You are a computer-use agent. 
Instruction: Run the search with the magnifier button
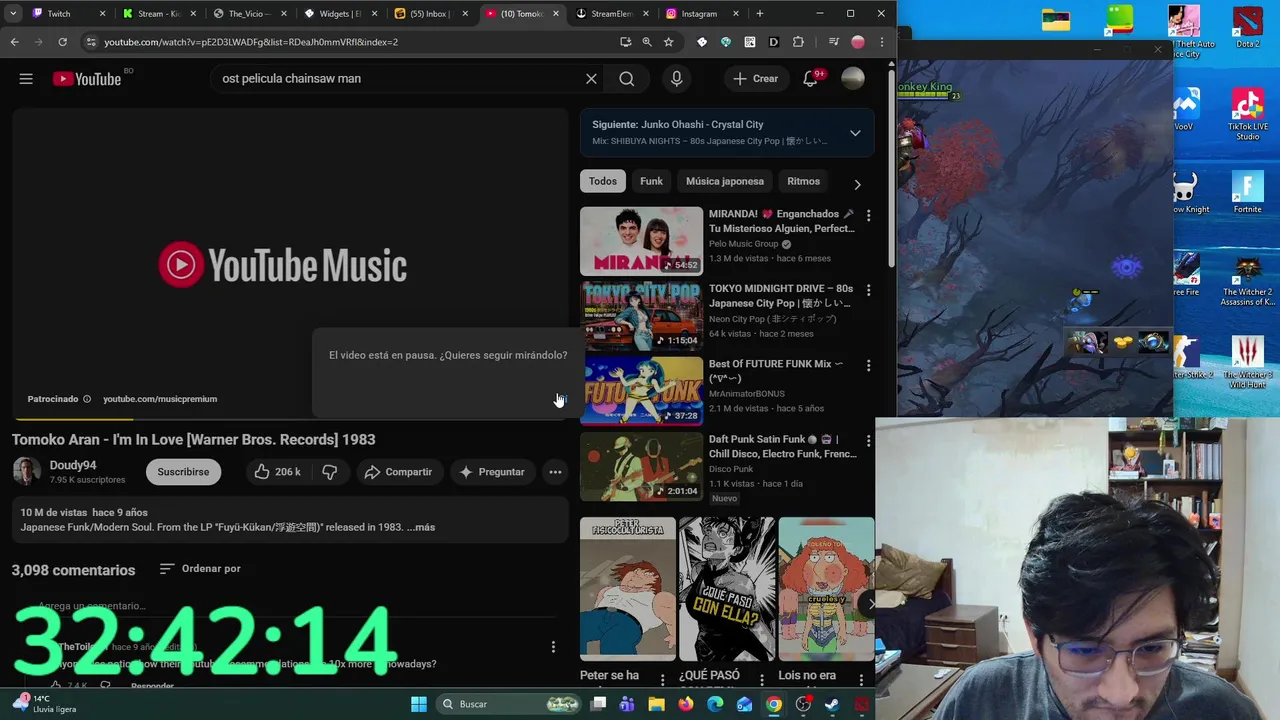click(x=627, y=79)
